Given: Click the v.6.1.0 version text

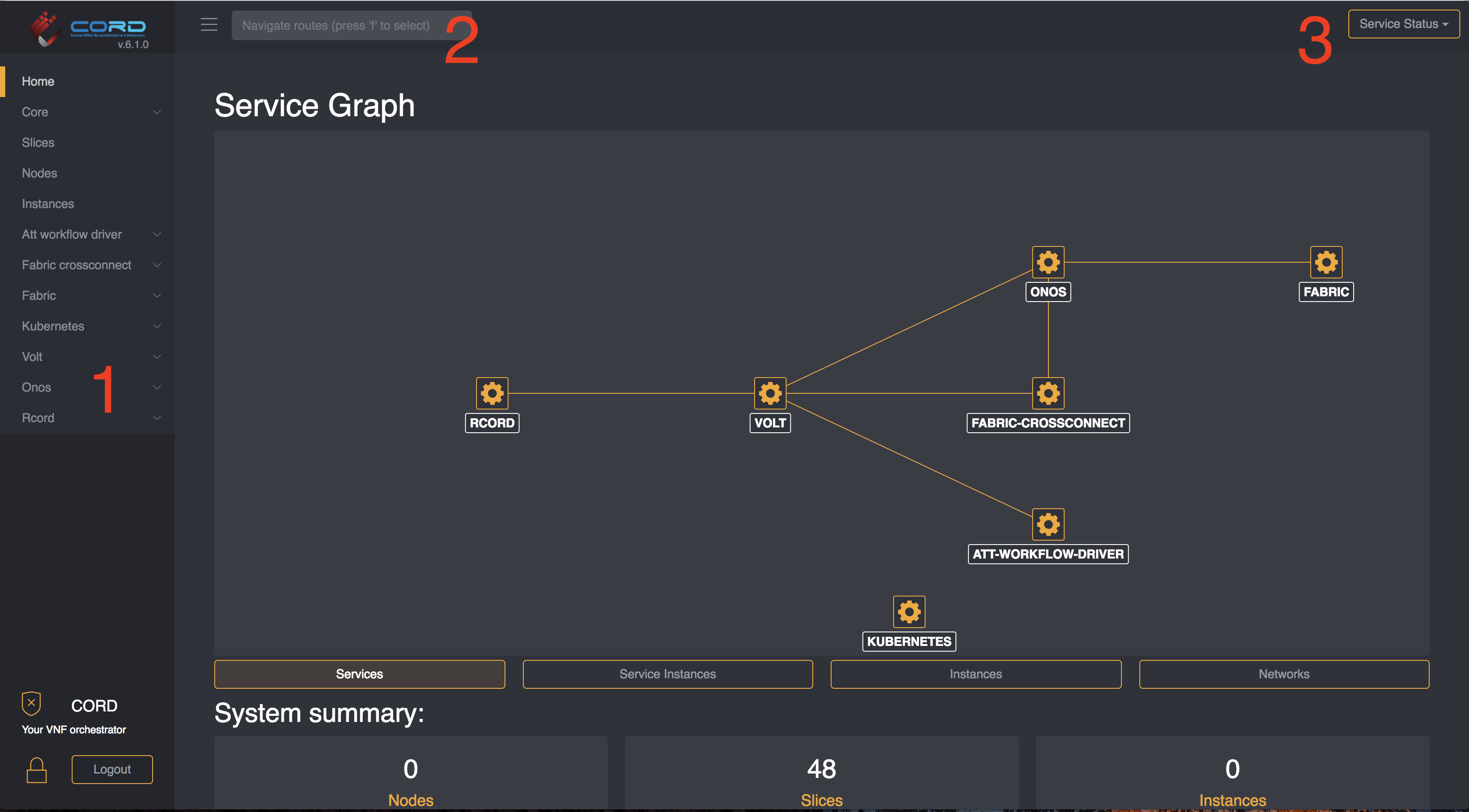Looking at the screenshot, I should coord(133,45).
